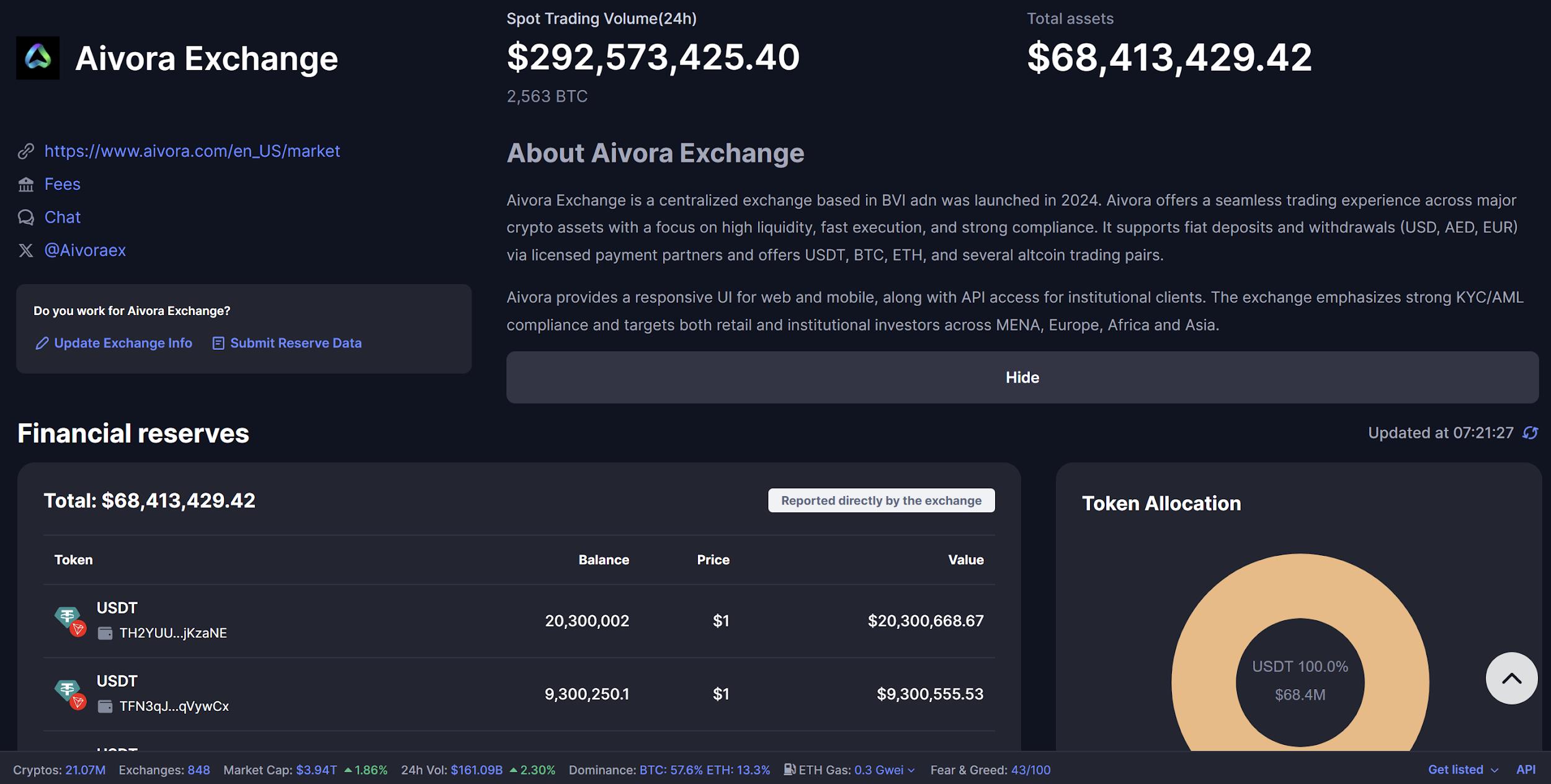
Task: Open the Fees link
Action: coord(63,184)
